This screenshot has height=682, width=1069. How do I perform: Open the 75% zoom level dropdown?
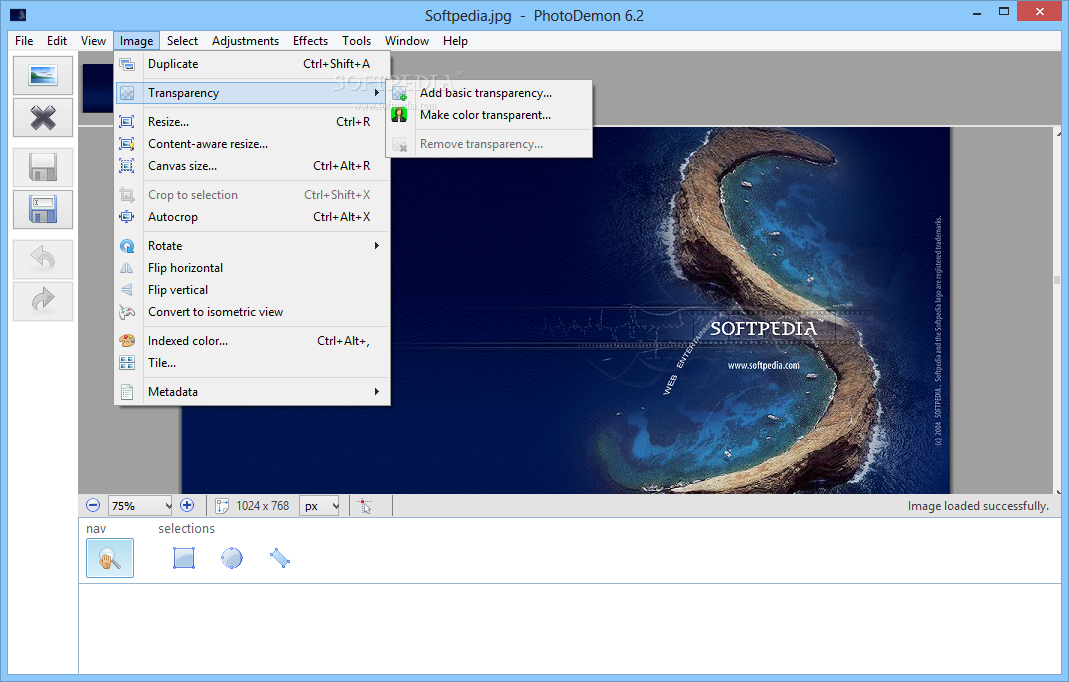click(140, 506)
